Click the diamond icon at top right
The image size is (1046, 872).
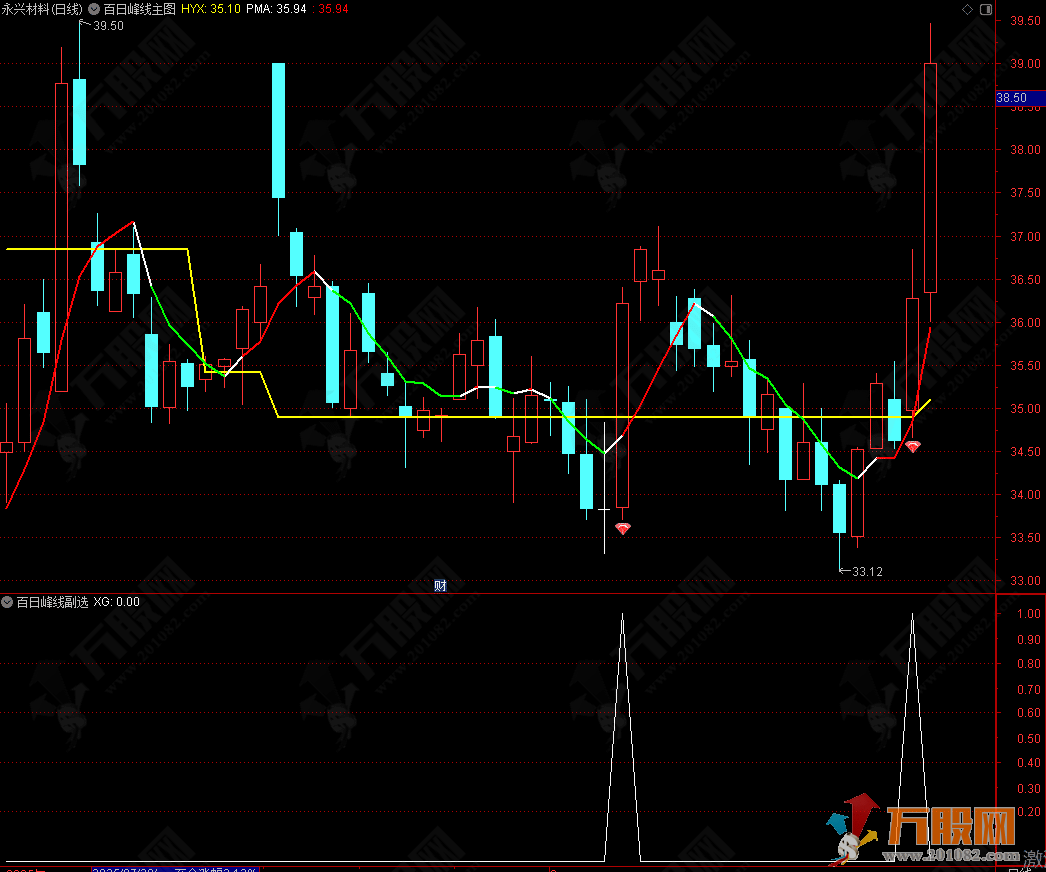coord(966,9)
